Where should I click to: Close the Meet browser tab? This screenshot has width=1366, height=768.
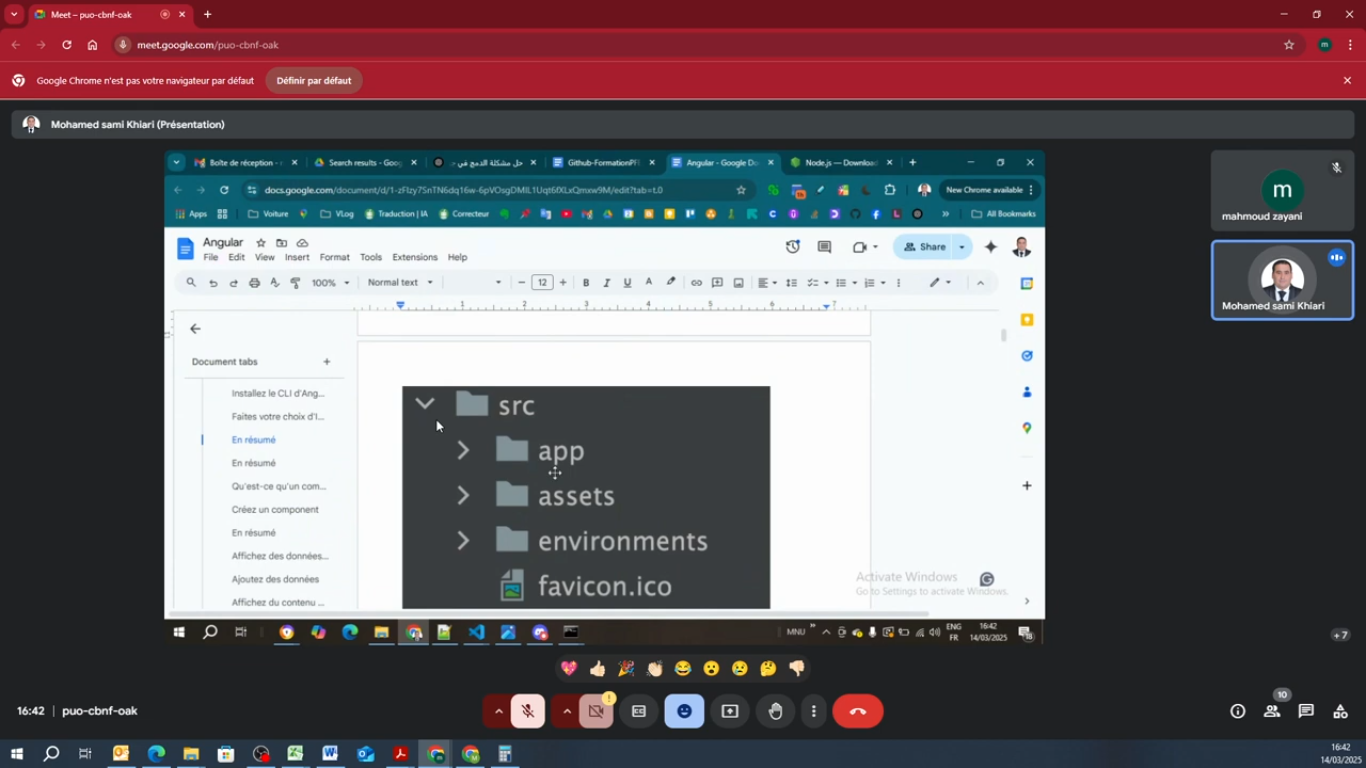click(182, 15)
